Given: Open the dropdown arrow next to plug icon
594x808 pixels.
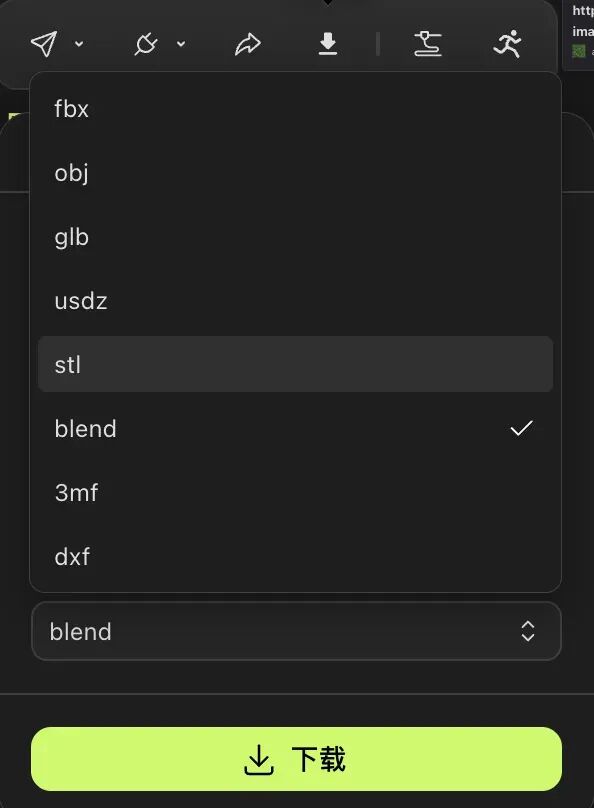Looking at the screenshot, I should 181,44.
